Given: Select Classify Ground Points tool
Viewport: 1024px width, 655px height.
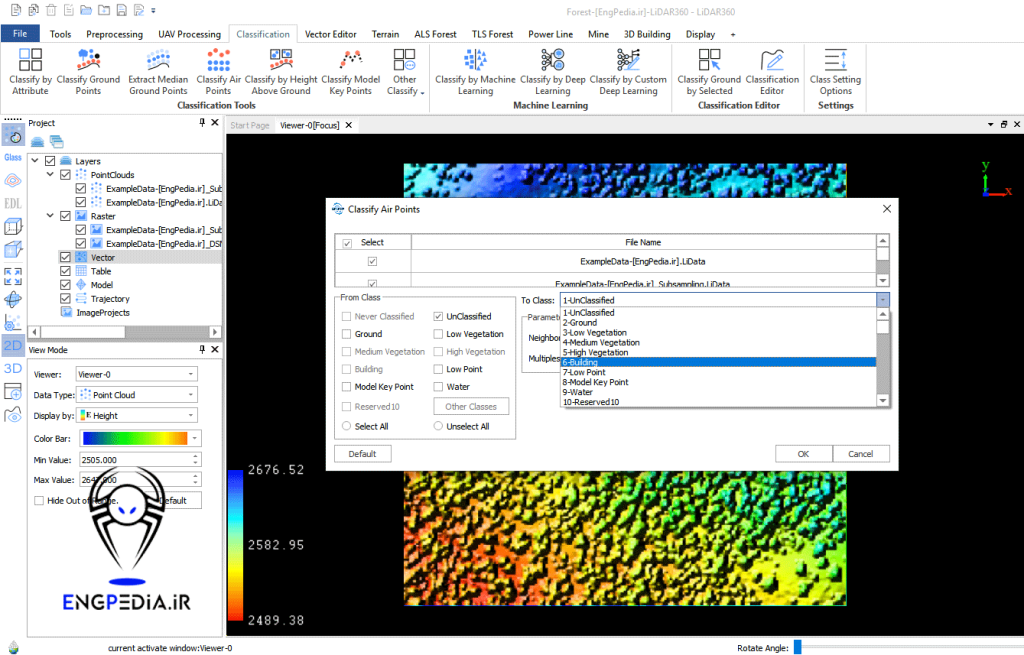Looking at the screenshot, I should tap(88, 71).
